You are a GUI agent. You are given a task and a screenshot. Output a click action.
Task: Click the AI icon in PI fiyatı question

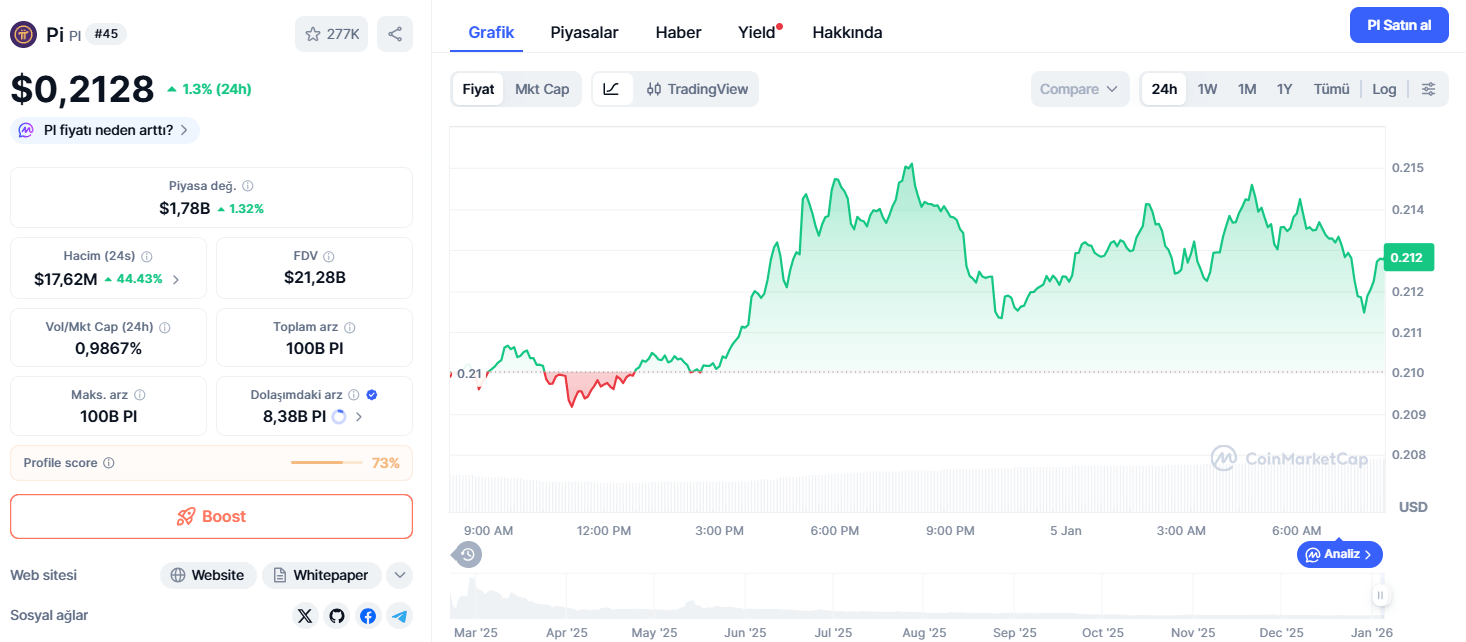27,130
